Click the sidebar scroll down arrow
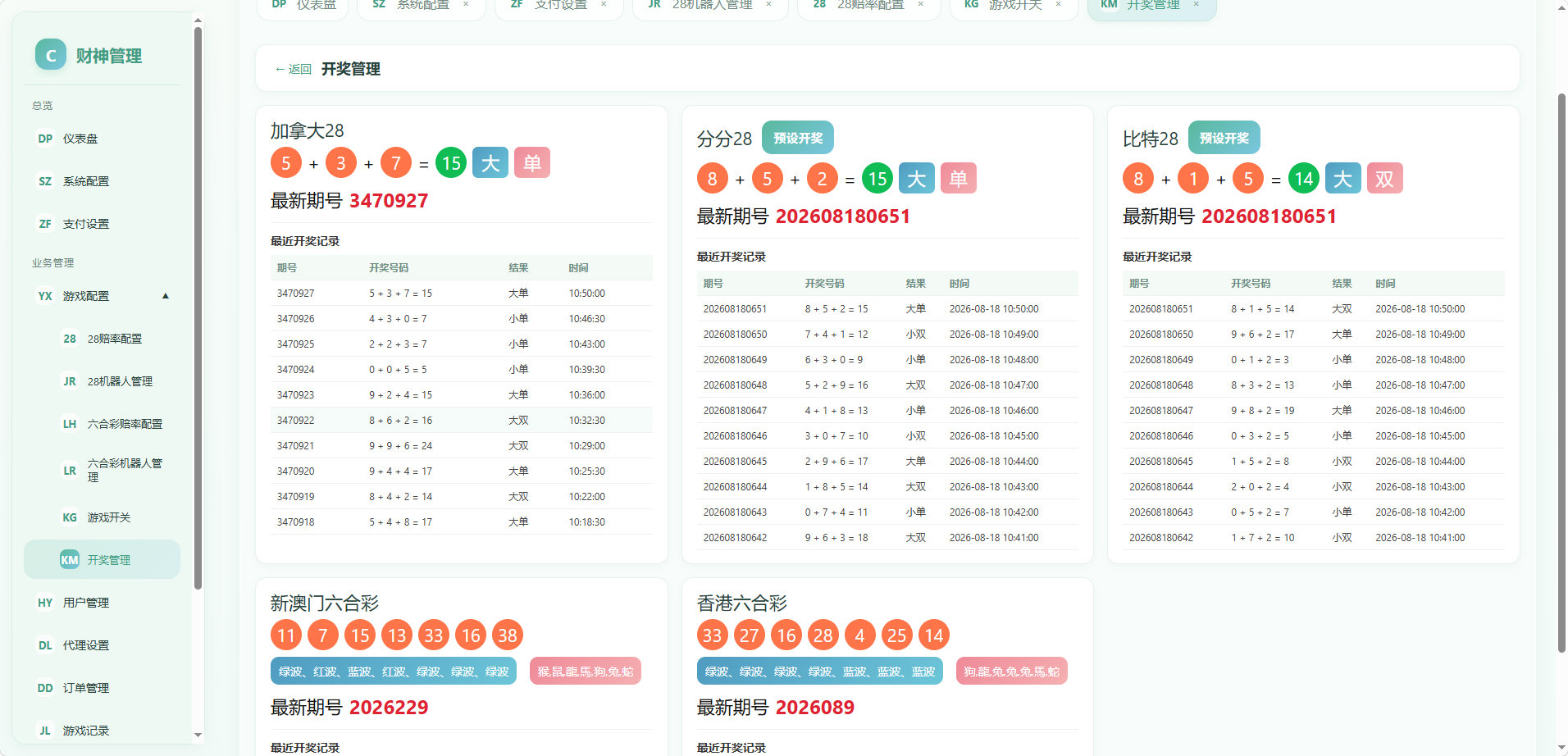 click(198, 735)
